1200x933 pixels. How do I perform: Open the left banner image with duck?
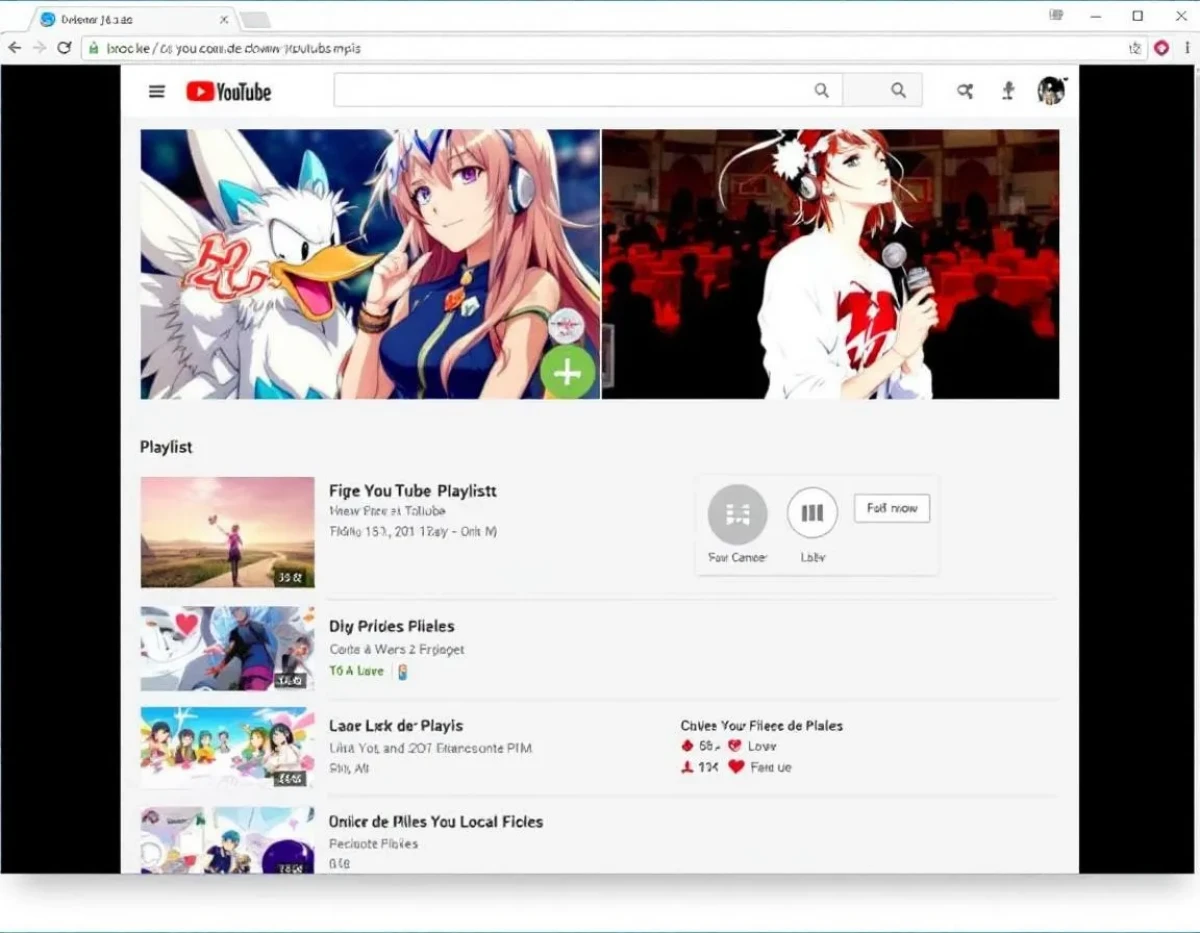(370, 264)
